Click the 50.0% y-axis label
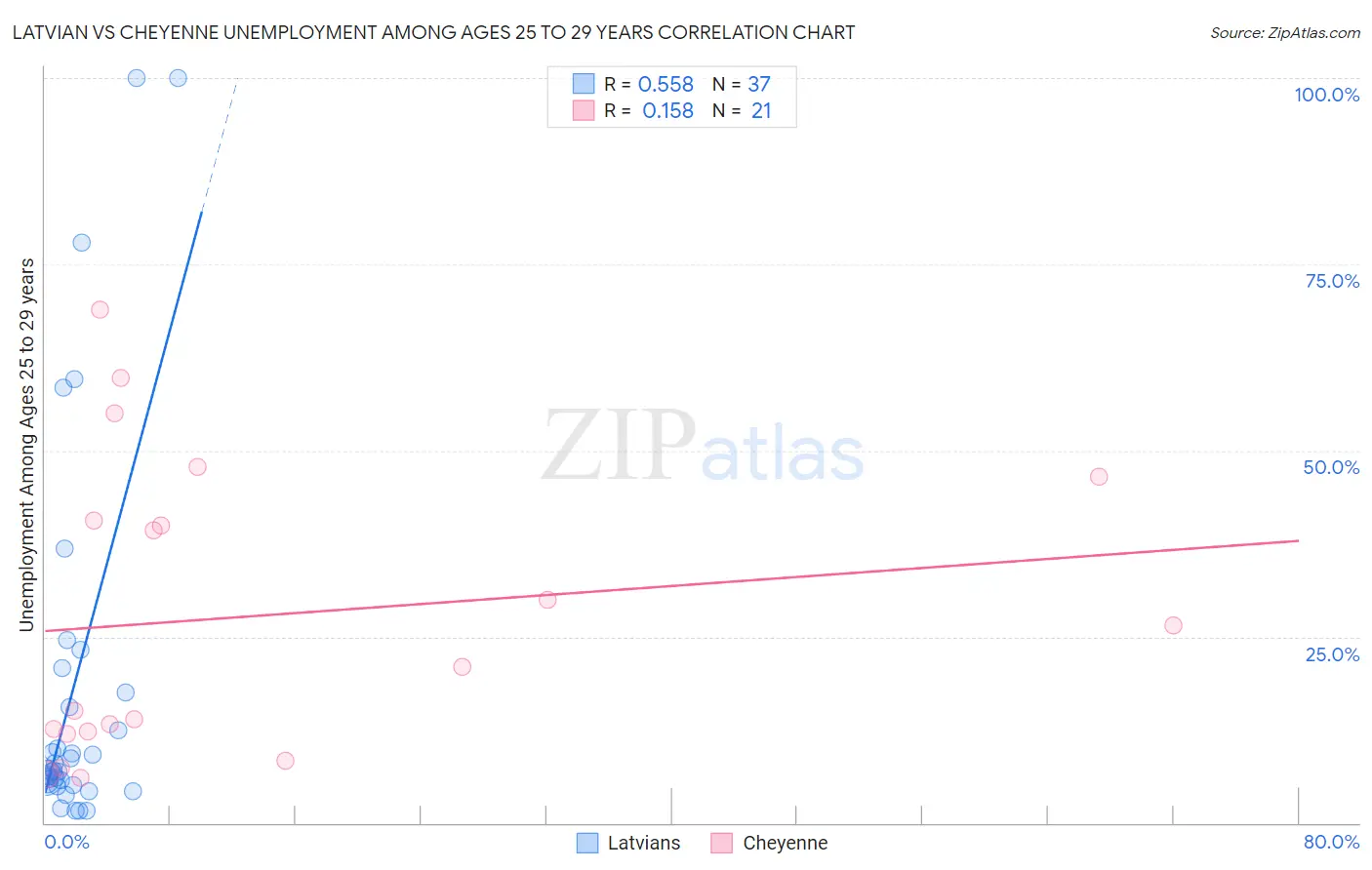The image size is (1372, 870). [x=1331, y=468]
